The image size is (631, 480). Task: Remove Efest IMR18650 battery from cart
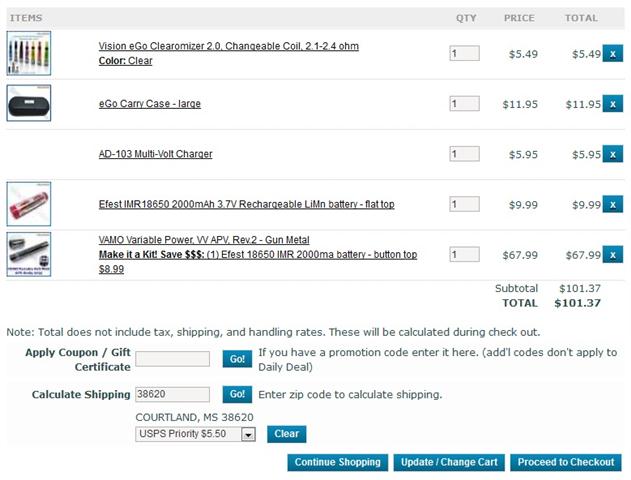tap(612, 204)
